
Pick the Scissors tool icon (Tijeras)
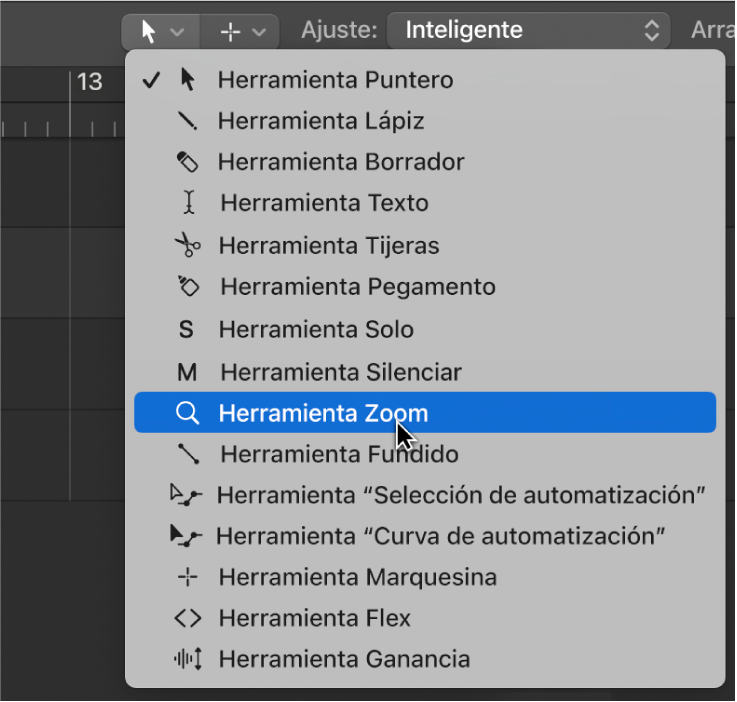pos(187,245)
